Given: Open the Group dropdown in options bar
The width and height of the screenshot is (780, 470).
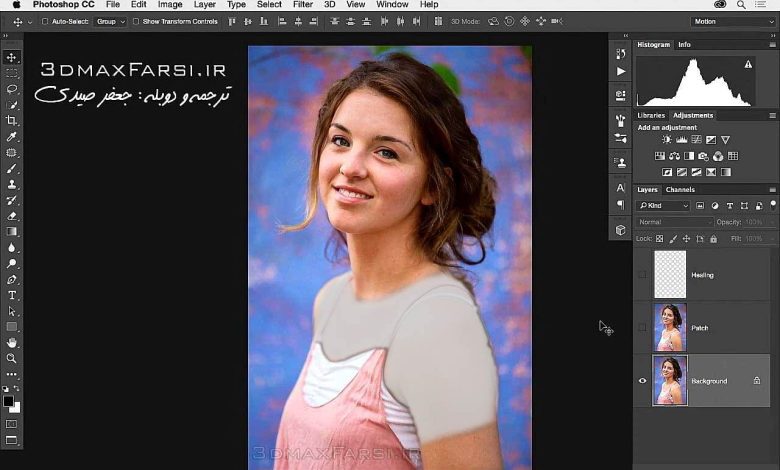Looking at the screenshot, I should 109,21.
